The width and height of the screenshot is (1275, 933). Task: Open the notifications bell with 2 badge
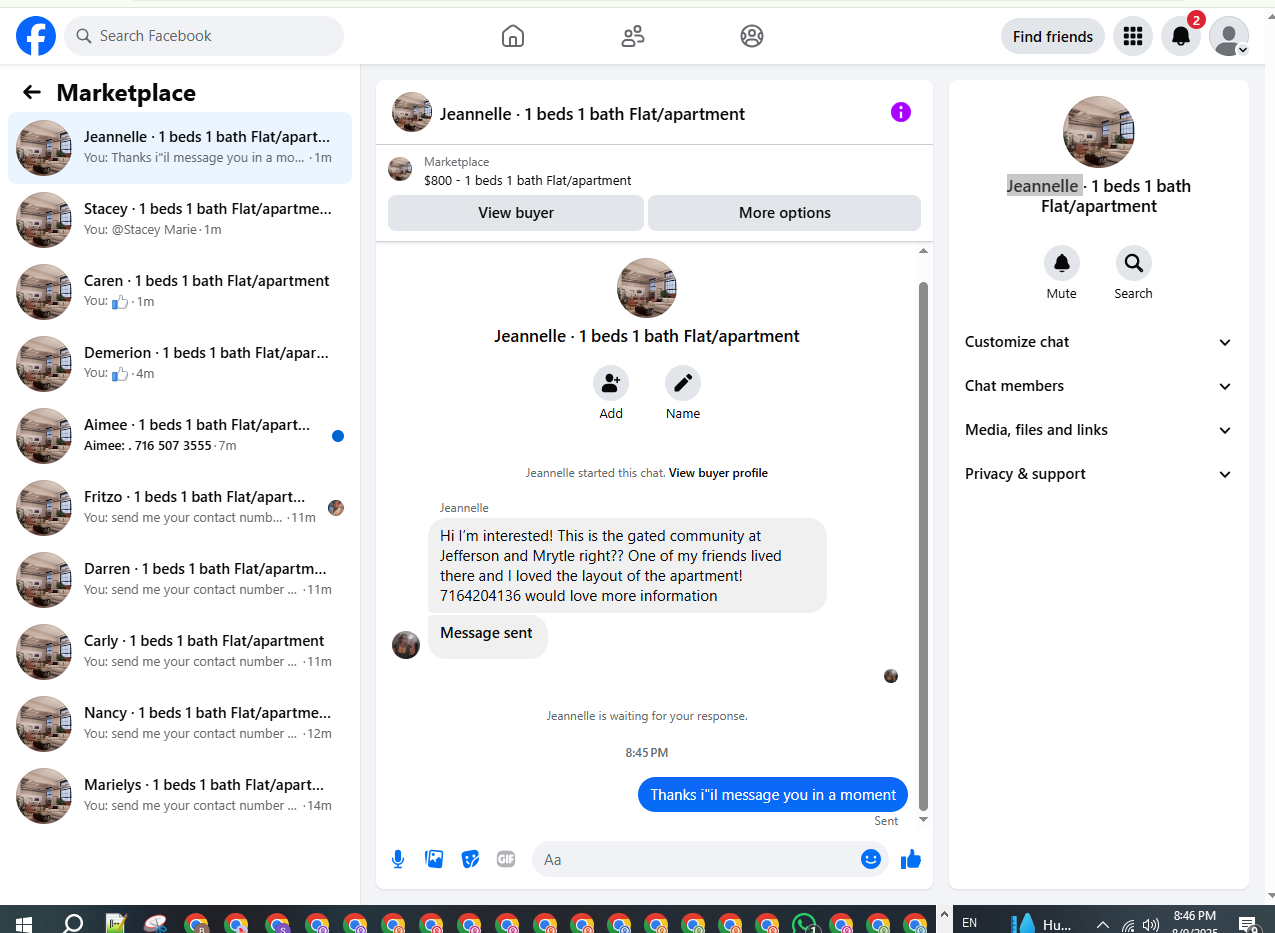point(1181,36)
